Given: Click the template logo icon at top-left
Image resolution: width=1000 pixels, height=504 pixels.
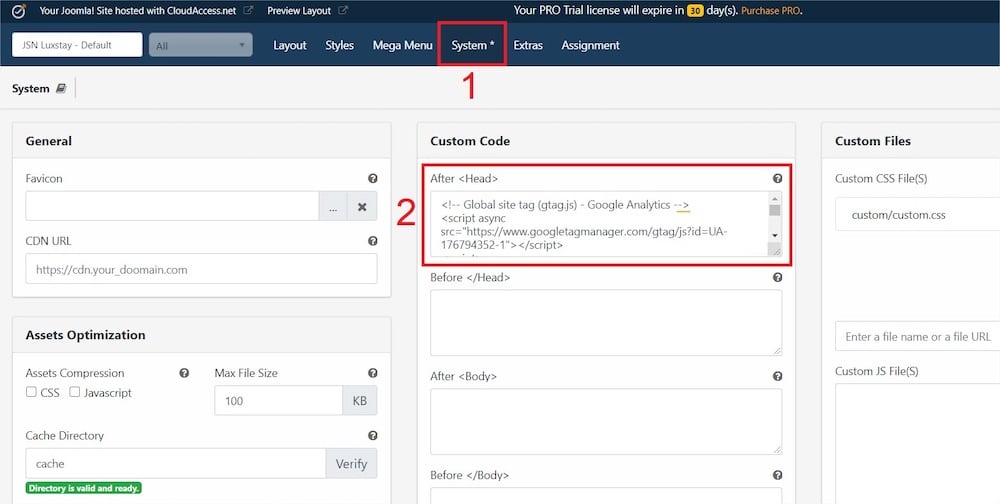Looking at the screenshot, I should pos(19,11).
